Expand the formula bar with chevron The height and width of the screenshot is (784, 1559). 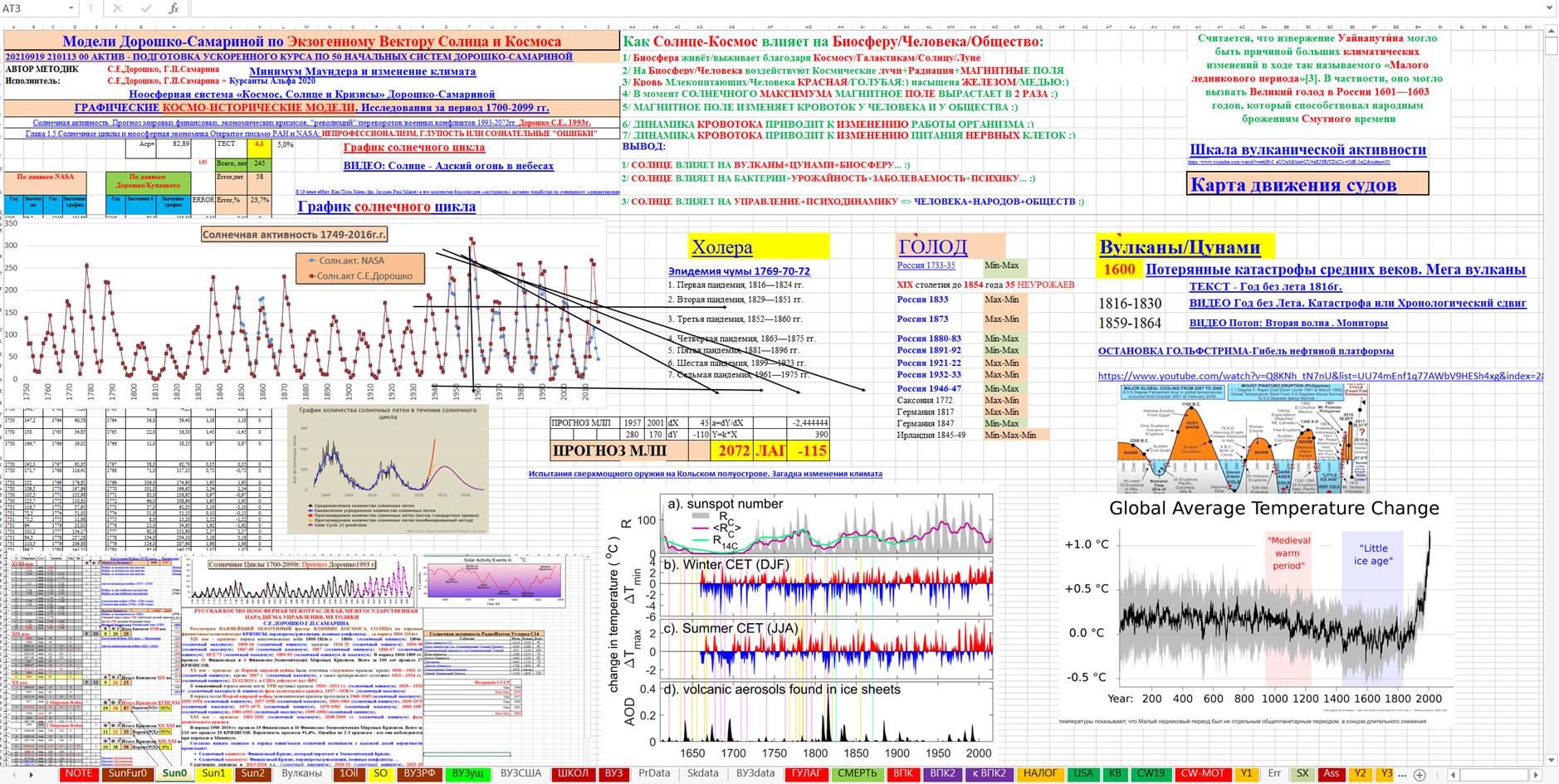click(x=1549, y=8)
